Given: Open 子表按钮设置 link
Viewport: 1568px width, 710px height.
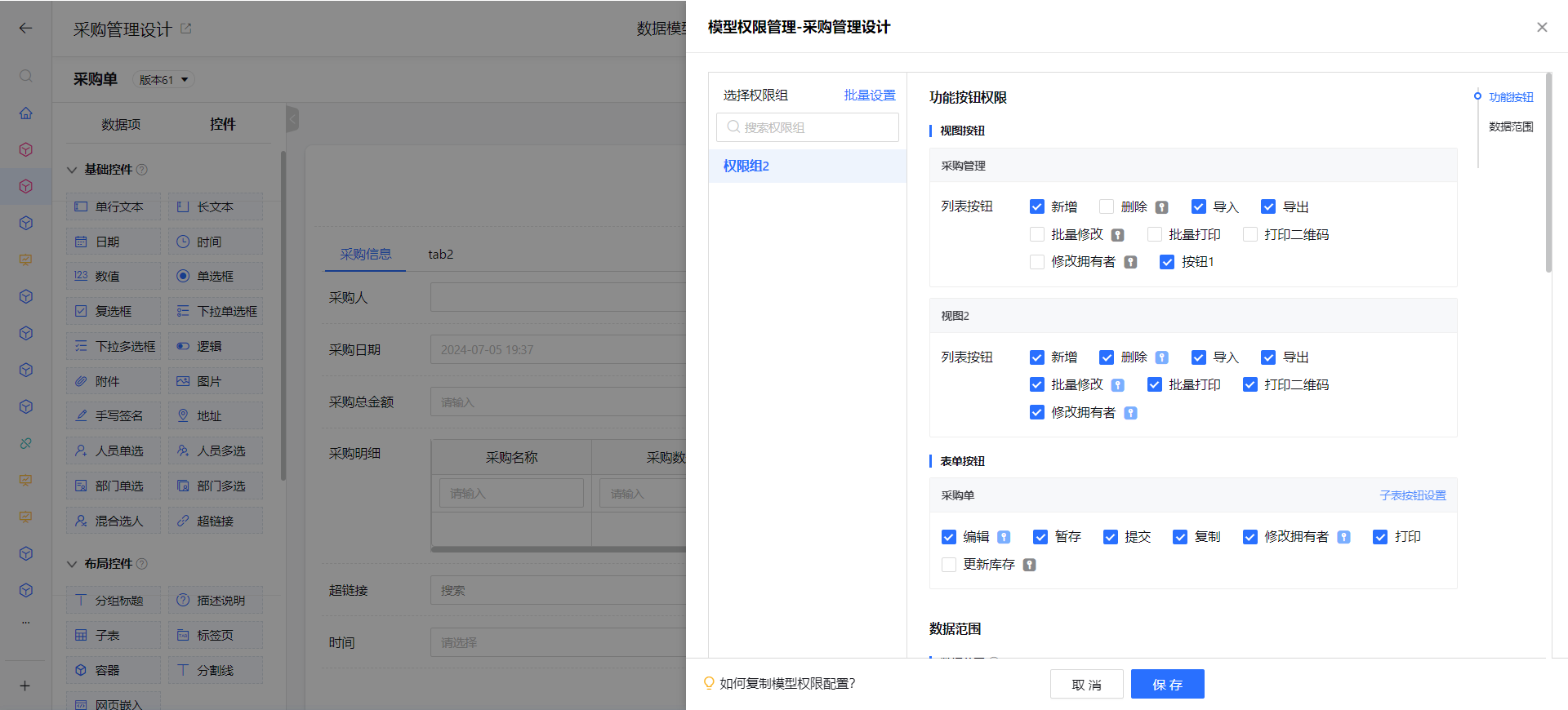Looking at the screenshot, I should (x=1413, y=495).
